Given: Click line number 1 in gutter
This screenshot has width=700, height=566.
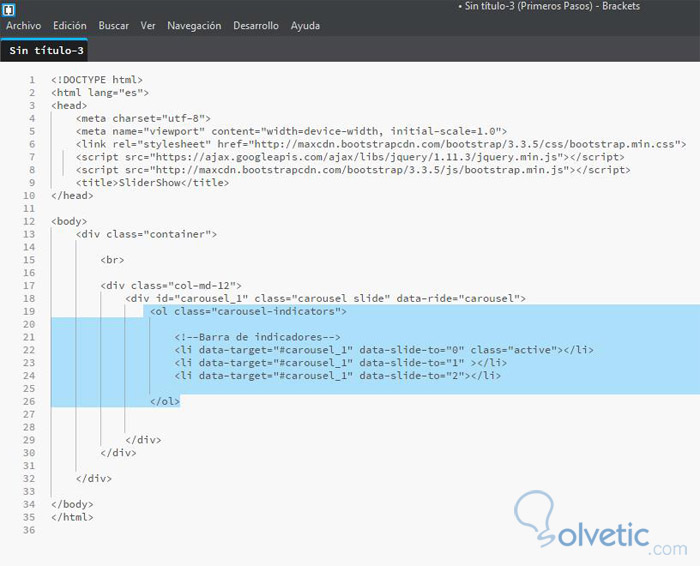Looking at the screenshot, I should [32, 80].
